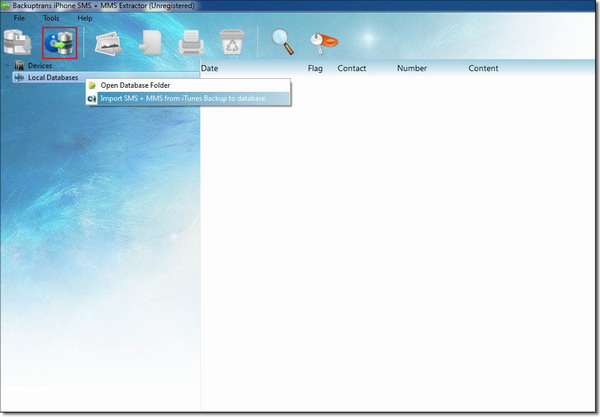Click the magnifying glass search icon
The image size is (600, 417).
(283, 42)
